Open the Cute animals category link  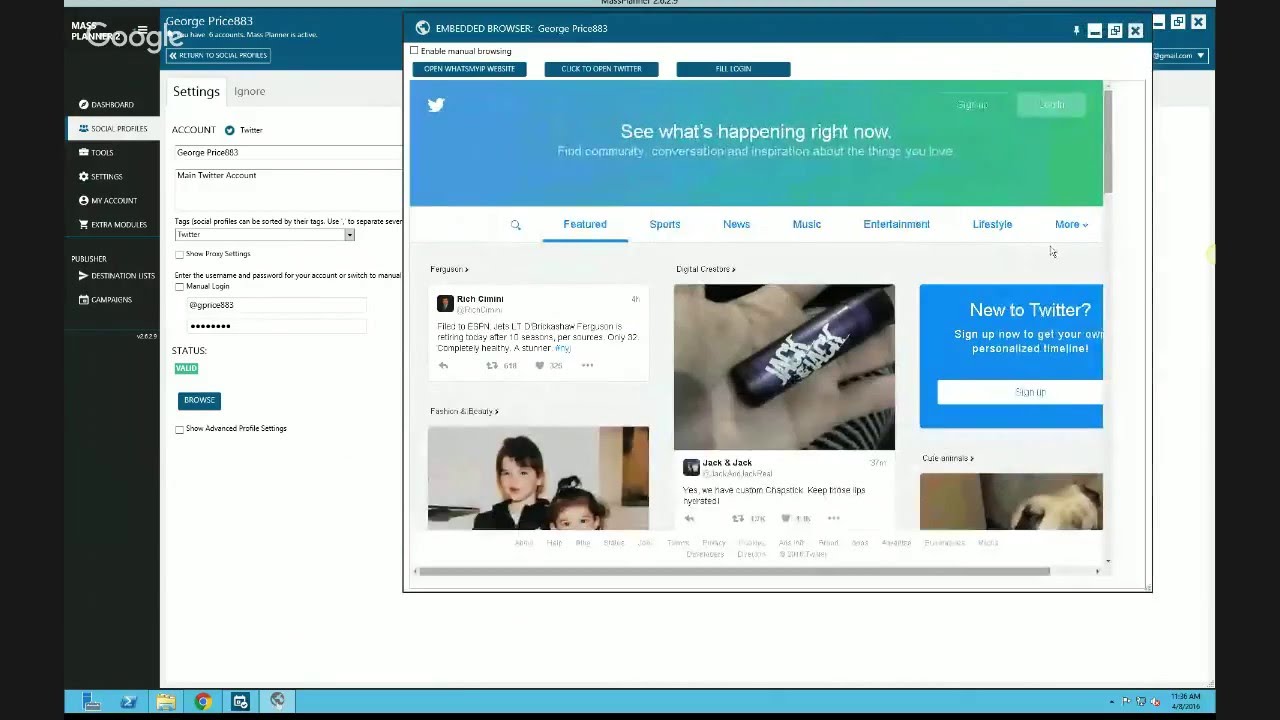coord(948,458)
